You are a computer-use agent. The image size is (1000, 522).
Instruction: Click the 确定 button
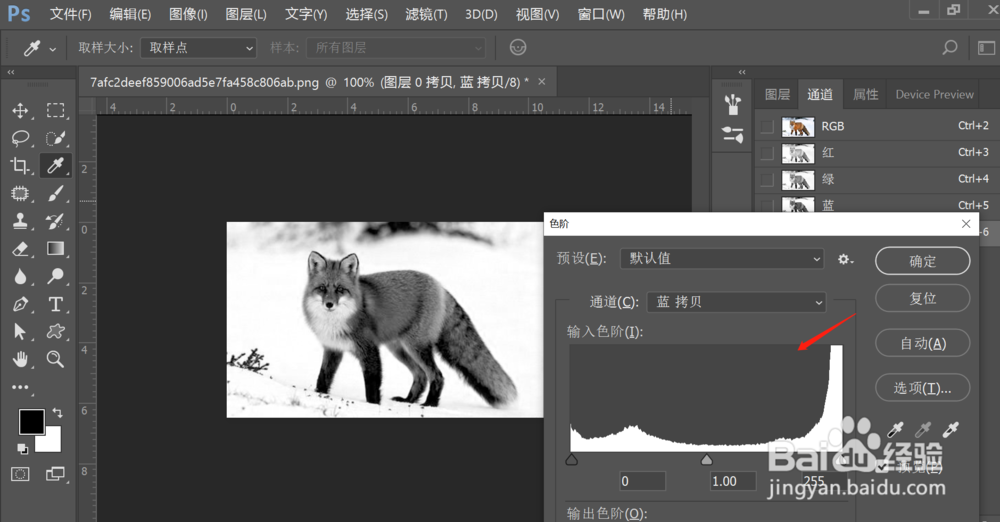coord(922,261)
